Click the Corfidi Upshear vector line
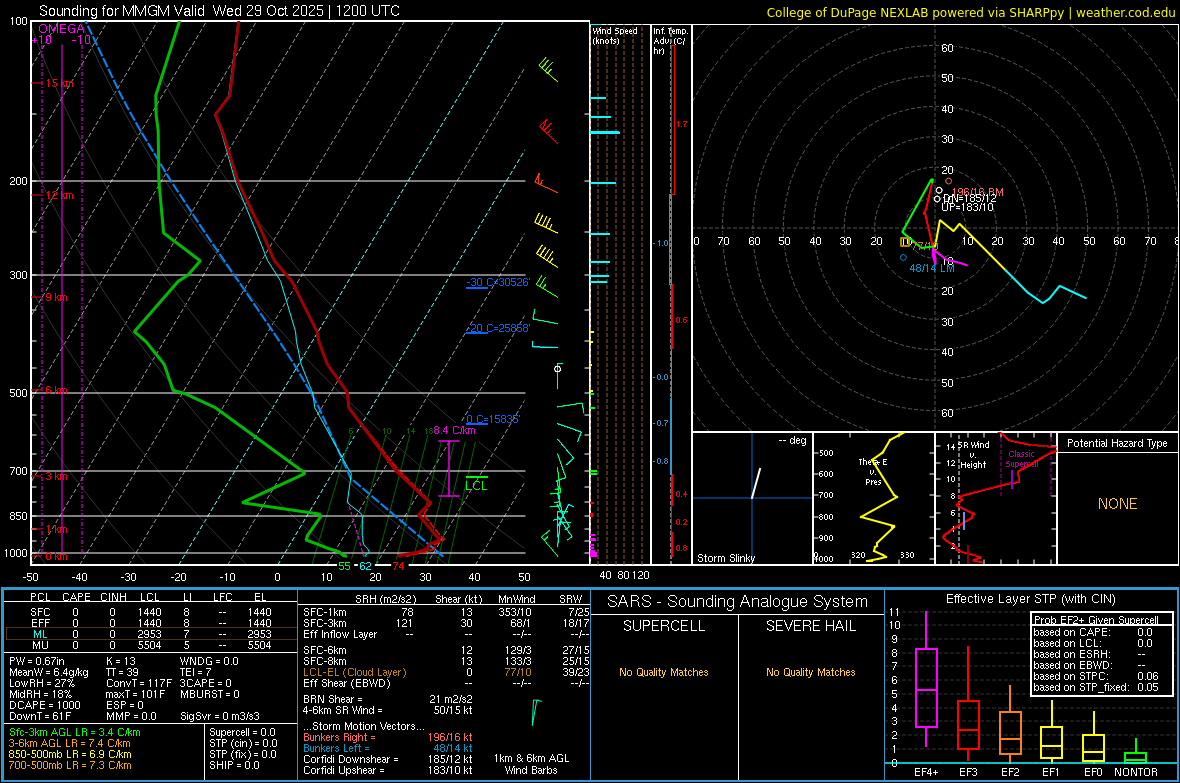Image resolution: width=1180 pixels, height=783 pixels. click(x=387, y=770)
